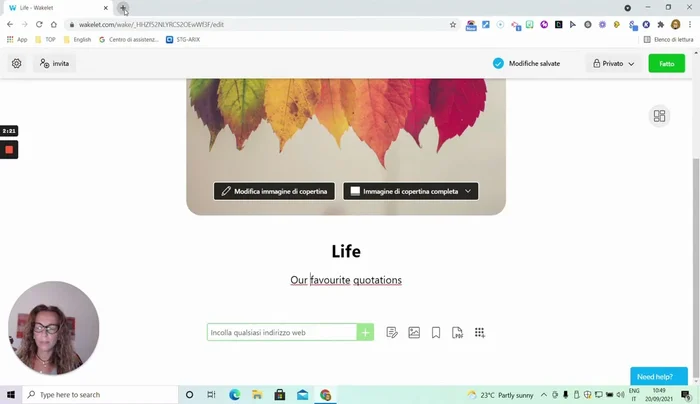Open Task View on the taskbar
Image resolution: width=700 pixels, height=404 pixels.
(x=211, y=395)
